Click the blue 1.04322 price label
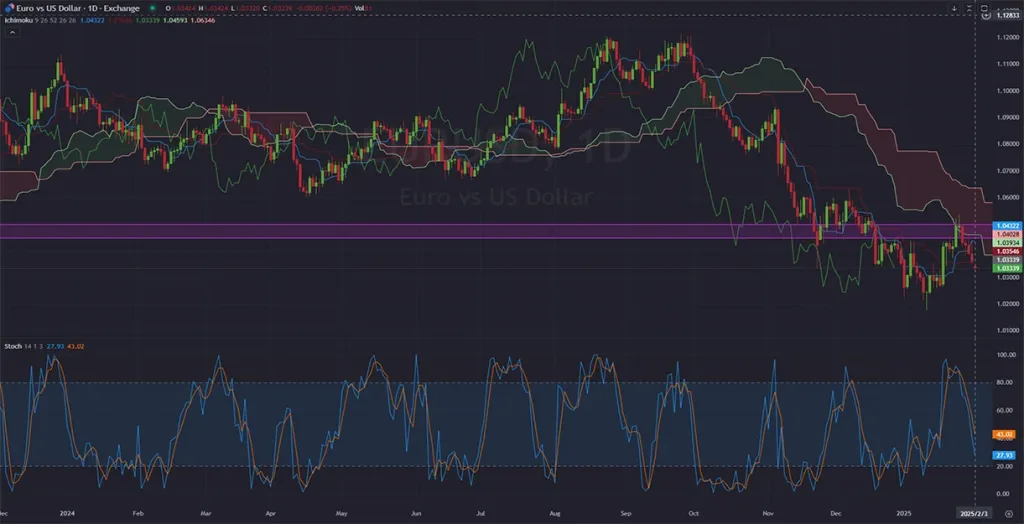Screen dimensions: 1024x524 click(x=1006, y=225)
